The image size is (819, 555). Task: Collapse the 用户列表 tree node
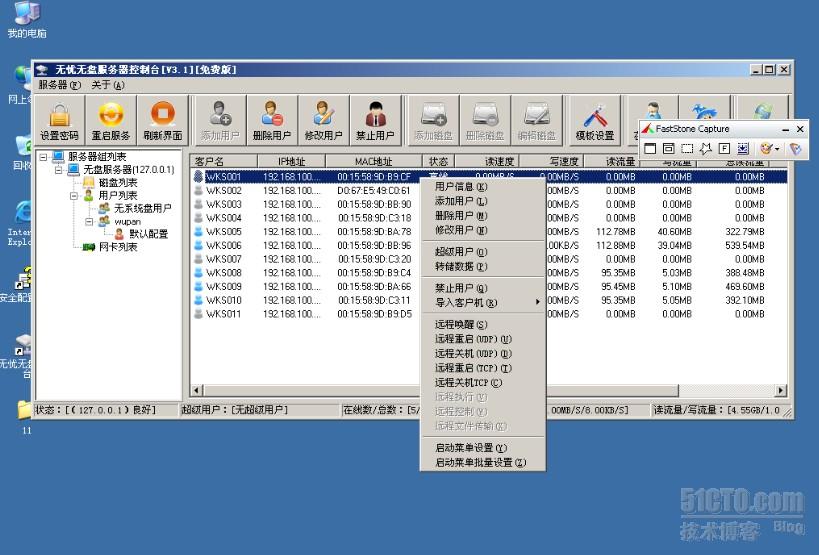click(74, 196)
